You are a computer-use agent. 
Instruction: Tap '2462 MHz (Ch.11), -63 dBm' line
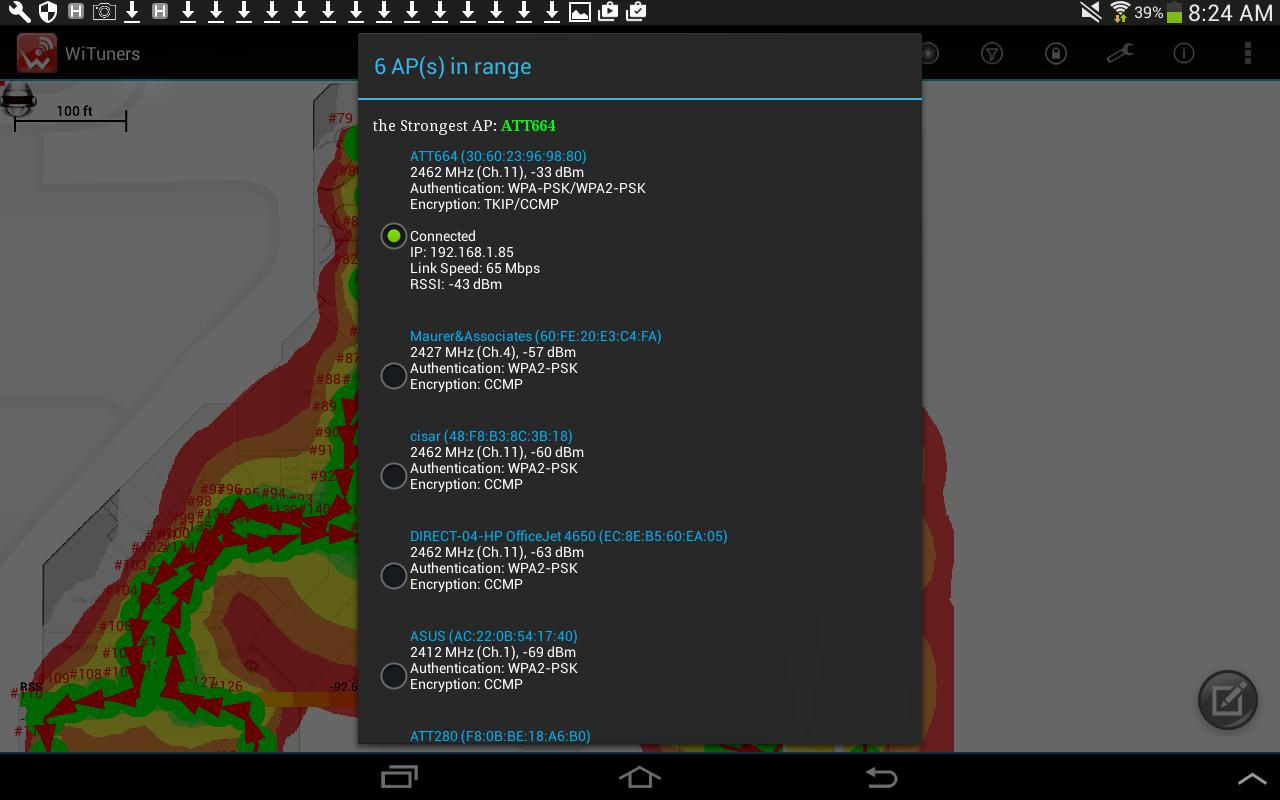coord(497,552)
